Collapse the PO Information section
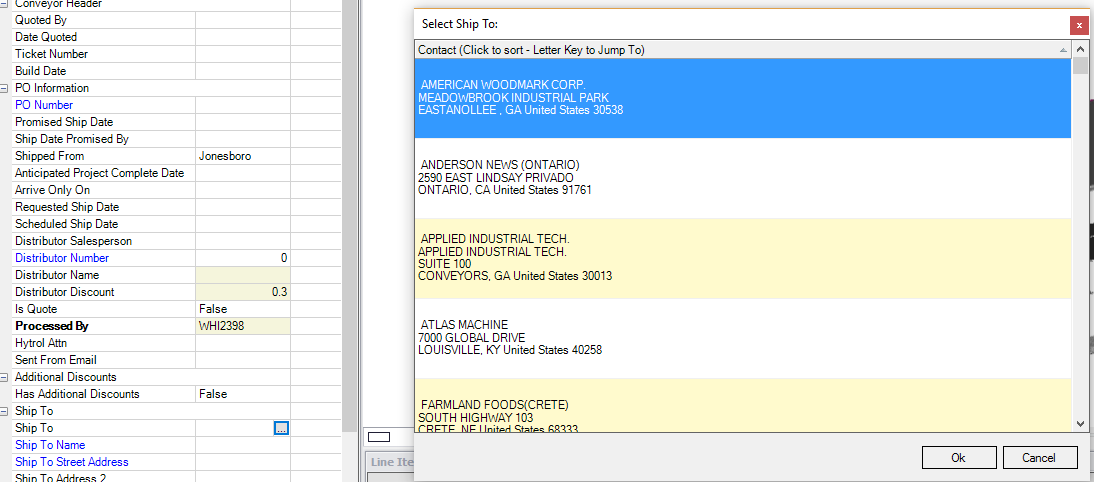The width and height of the screenshot is (1094, 482). (x=5, y=88)
